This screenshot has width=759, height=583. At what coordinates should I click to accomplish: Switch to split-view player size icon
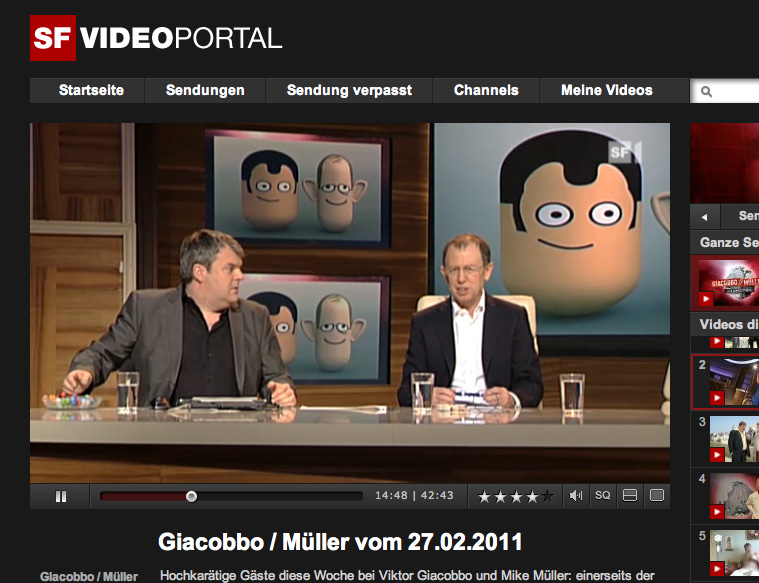pyautogui.click(x=630, y=495)
